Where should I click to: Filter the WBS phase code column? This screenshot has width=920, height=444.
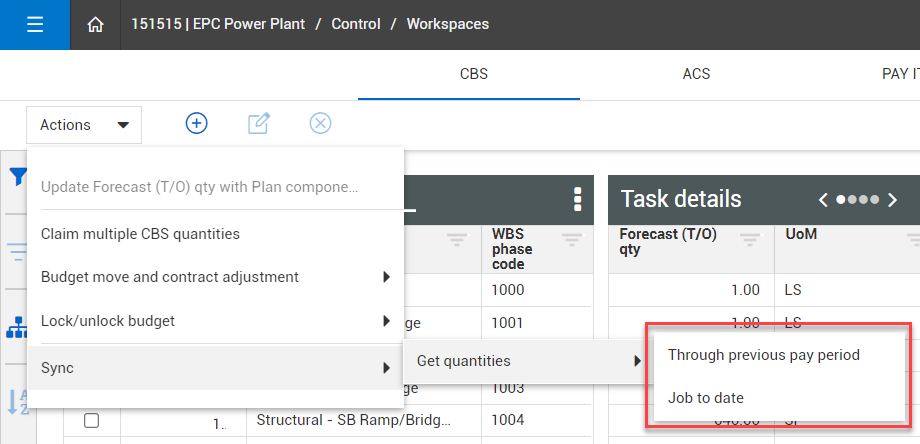point(572,239)
